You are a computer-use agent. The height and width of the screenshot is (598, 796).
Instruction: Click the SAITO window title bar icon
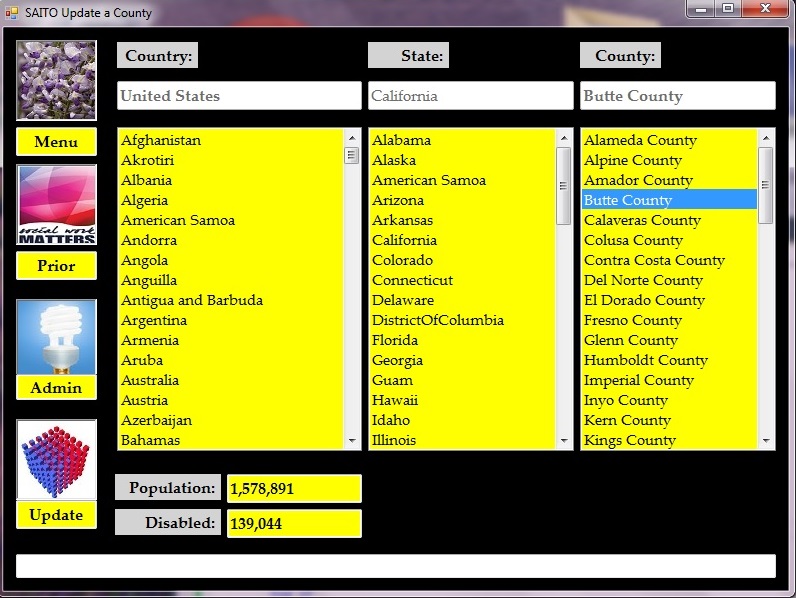[x=12, y=13]
